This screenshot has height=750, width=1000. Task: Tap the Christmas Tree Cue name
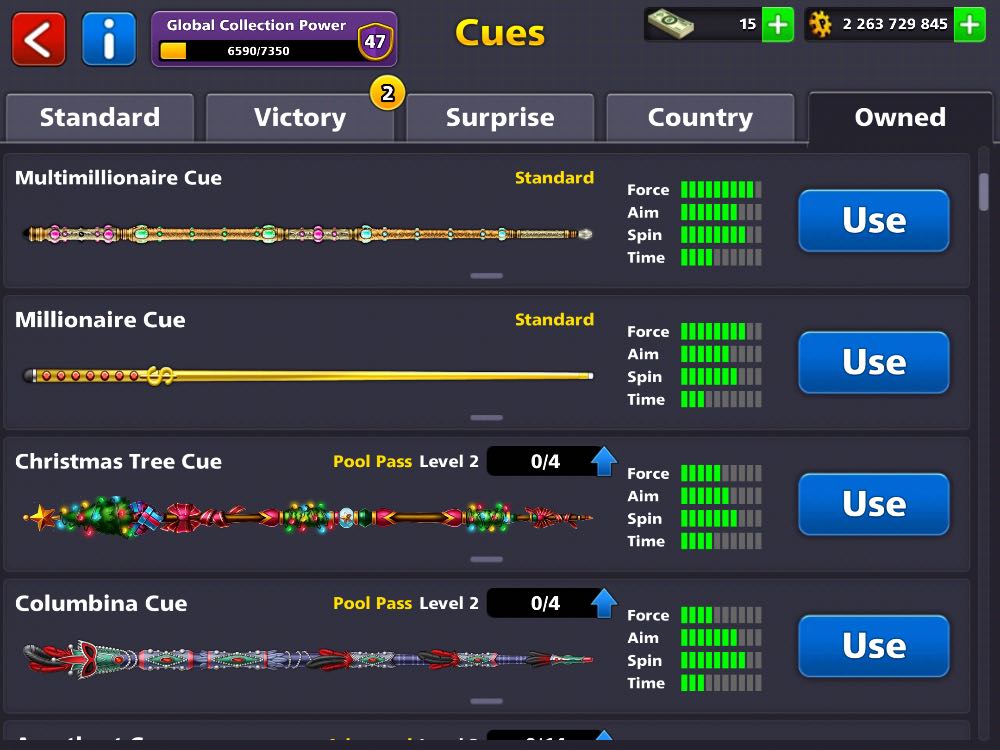119,461
